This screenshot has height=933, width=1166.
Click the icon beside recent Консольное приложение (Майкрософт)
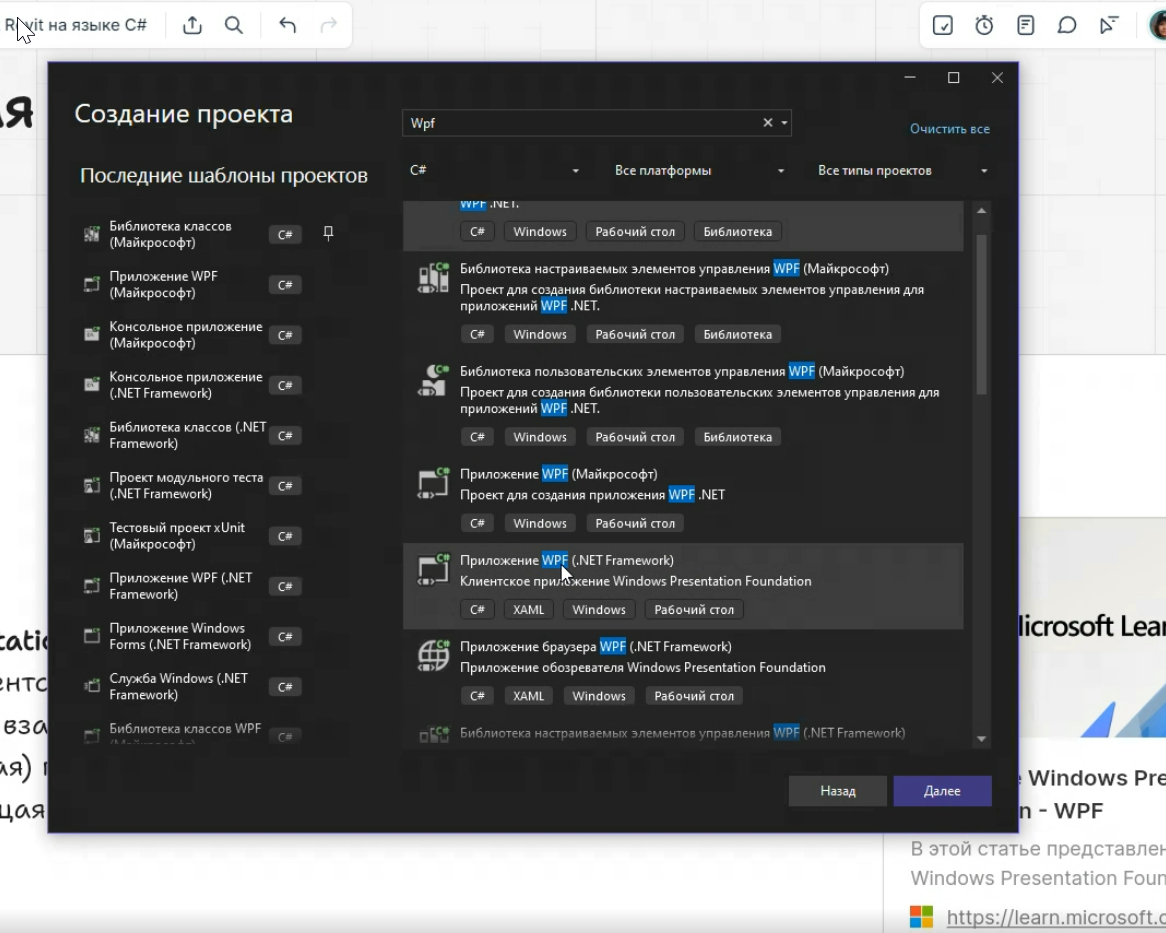[x=91, y=335]
